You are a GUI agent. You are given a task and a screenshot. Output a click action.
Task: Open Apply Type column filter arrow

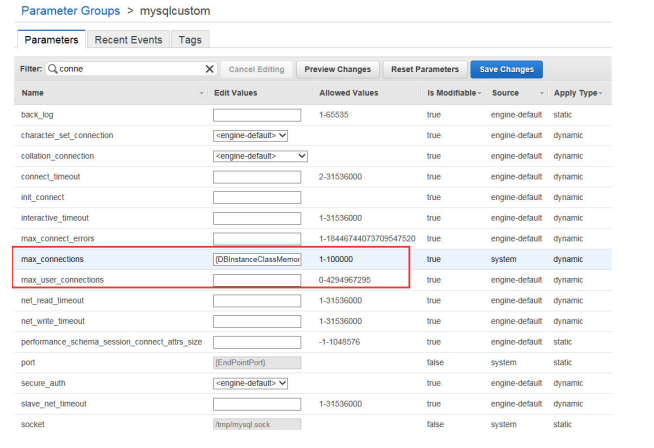click(x=600, y=93)
